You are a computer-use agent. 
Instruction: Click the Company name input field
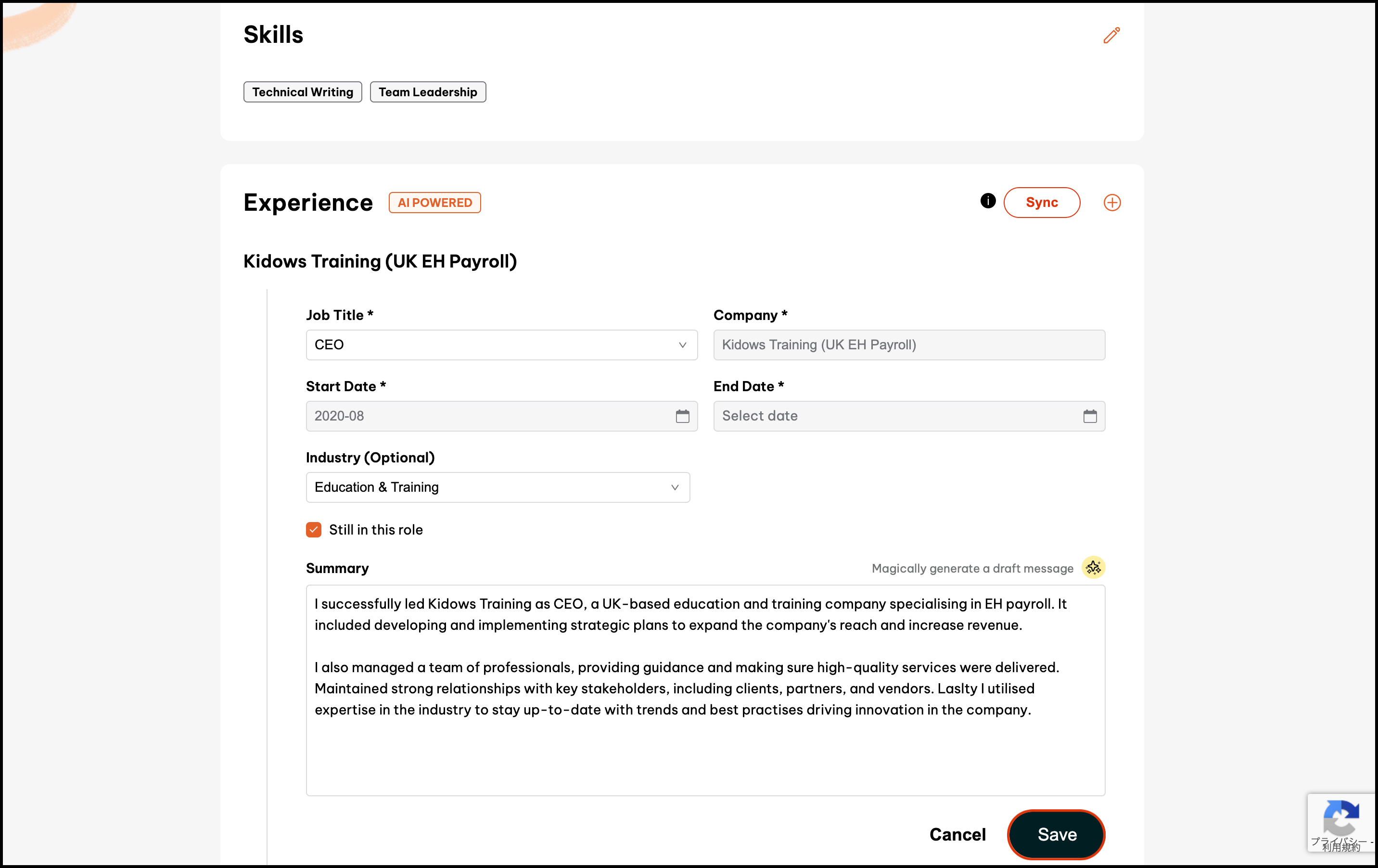click(909, 345)
